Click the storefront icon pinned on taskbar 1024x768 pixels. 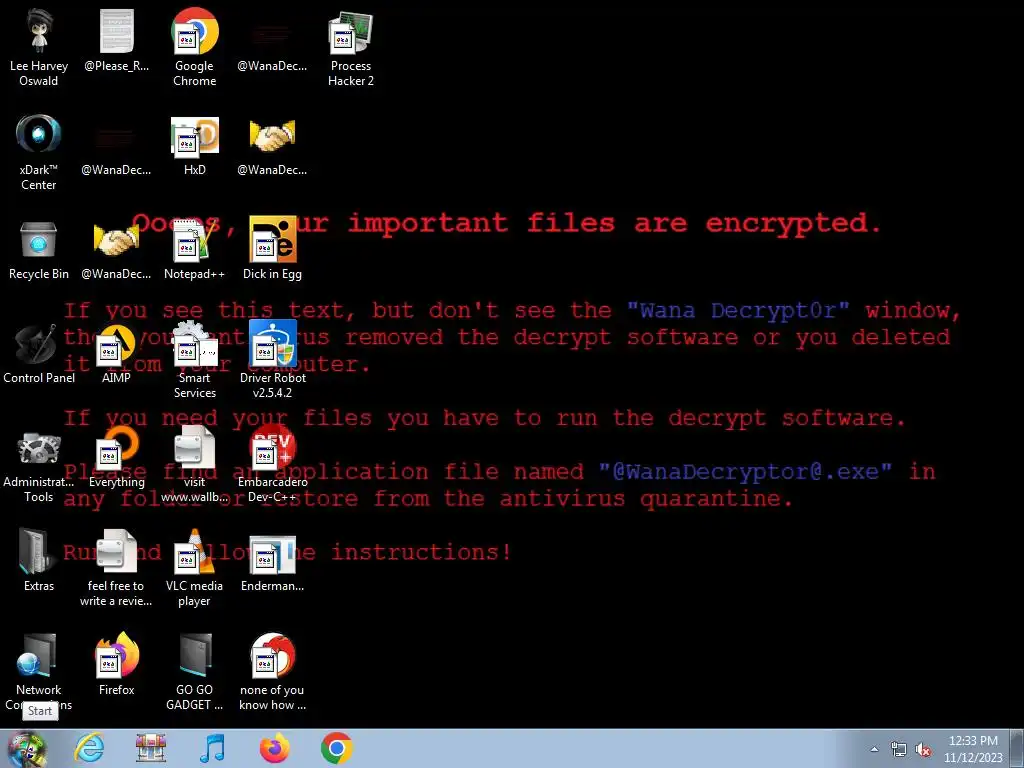[x=151, y=748]
